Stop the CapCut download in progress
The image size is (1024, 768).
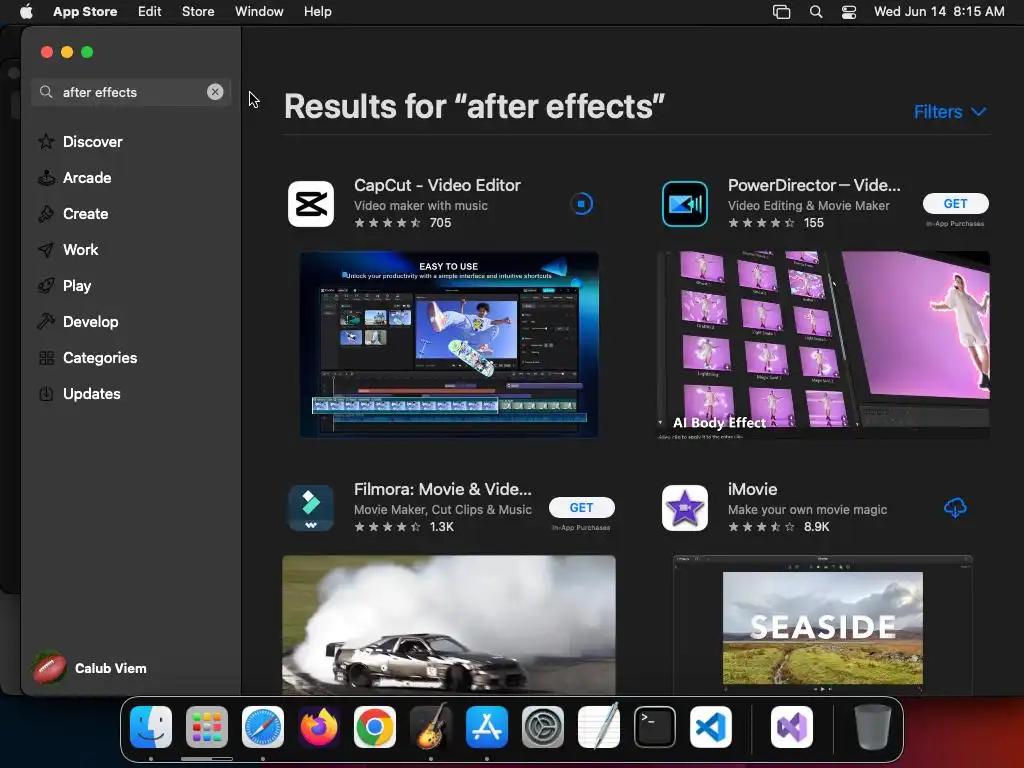coord(581,204)
